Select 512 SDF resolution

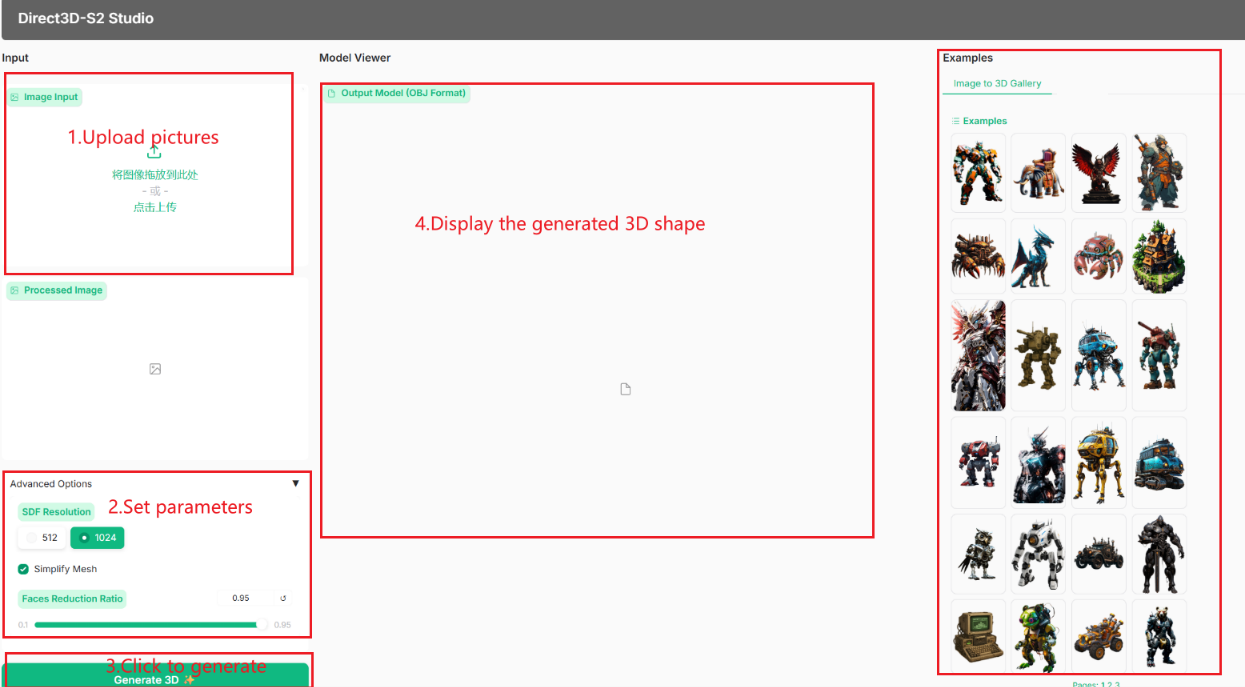click(x=42, y=538)
